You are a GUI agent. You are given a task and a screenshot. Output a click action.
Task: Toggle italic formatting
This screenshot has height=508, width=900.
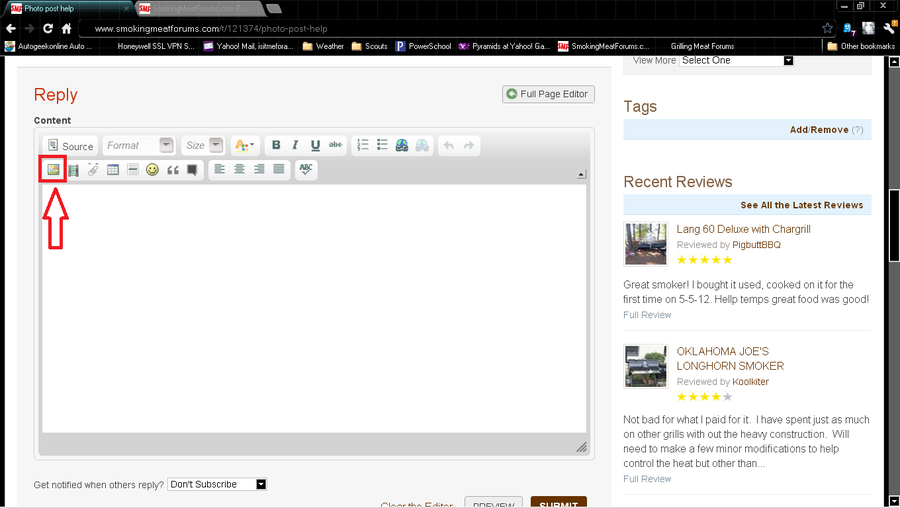tap(295, 146)
